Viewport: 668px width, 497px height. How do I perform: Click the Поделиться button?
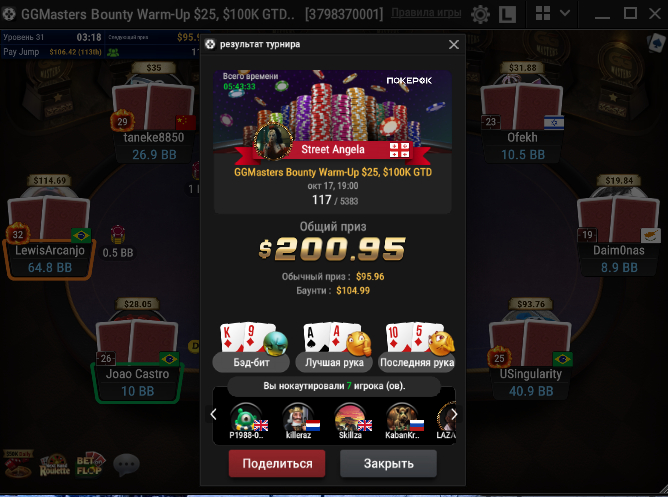pyautogui.click(x=277, y=463)
